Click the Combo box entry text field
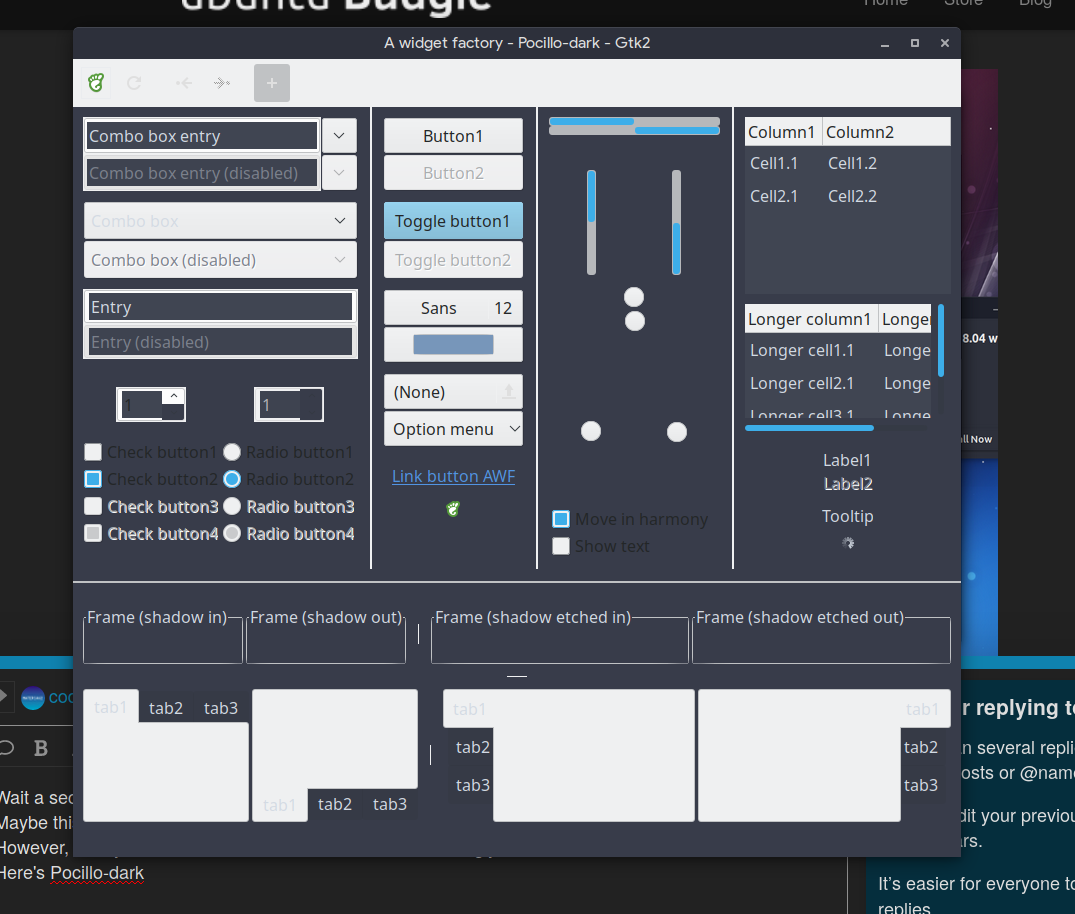Image resolution: width=1075 pixels, height=914 pixels. pos(202,136)
